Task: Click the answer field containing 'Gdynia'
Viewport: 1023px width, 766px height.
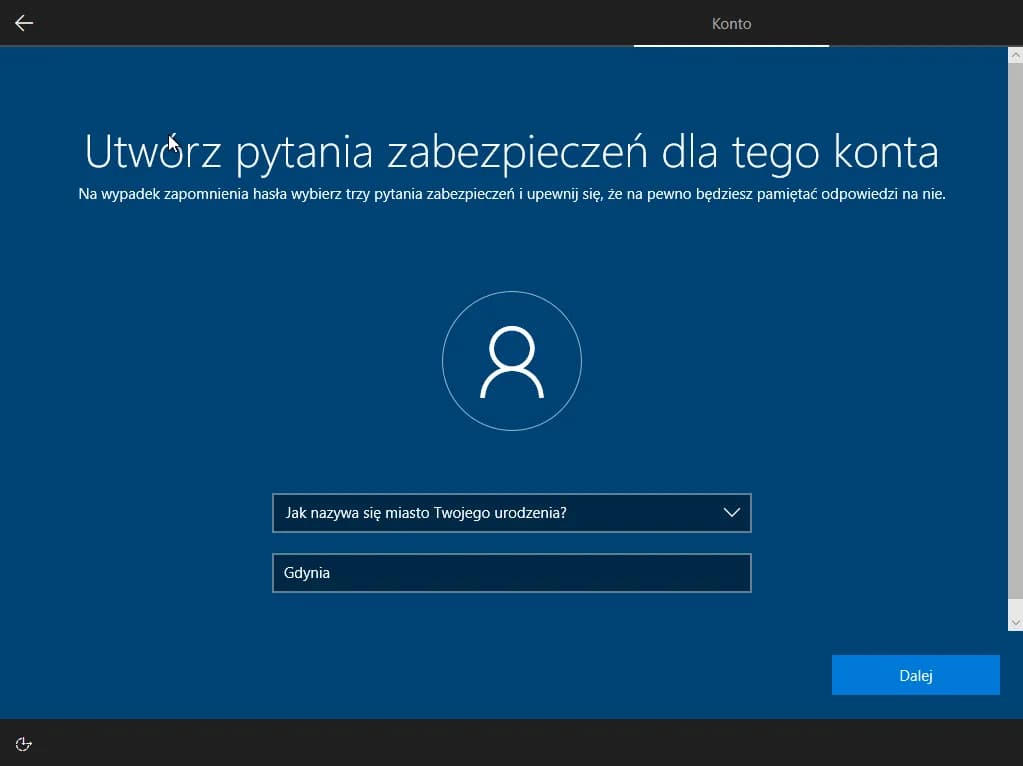Action: [511, 572]
